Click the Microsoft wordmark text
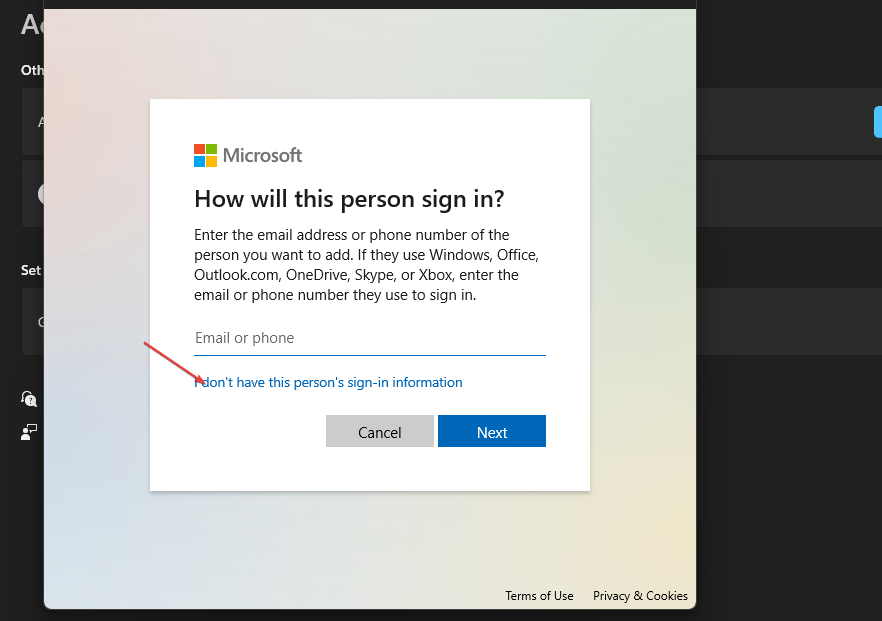The image size is (882, 621). (x=262, y=155)
